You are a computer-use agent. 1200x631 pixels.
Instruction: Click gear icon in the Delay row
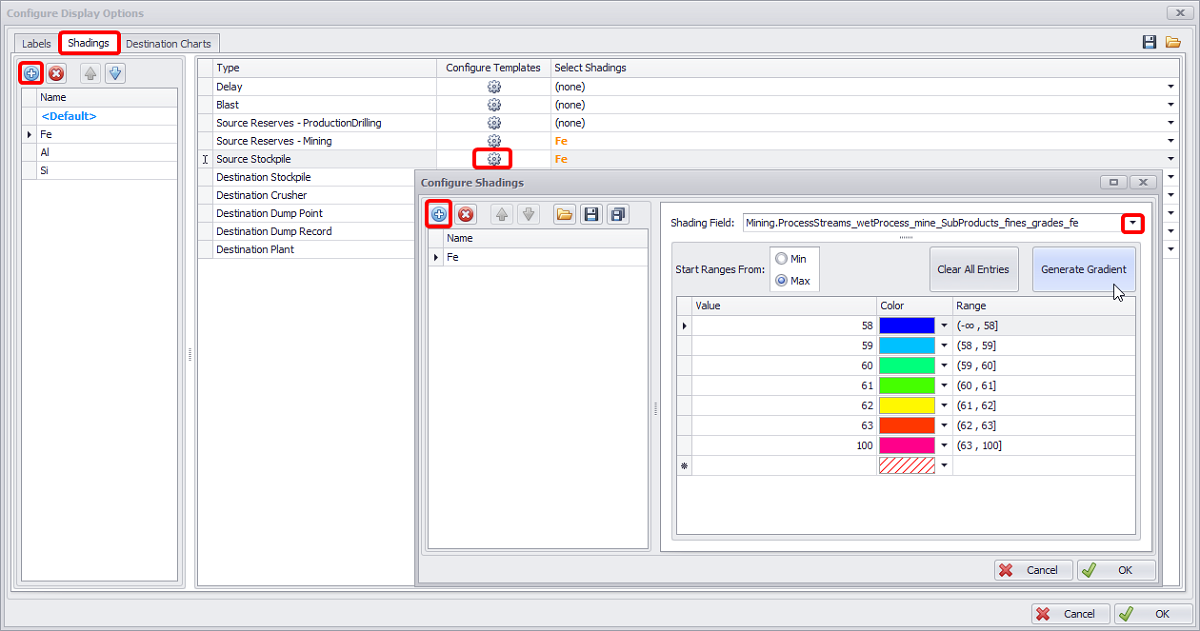(493, 87)
